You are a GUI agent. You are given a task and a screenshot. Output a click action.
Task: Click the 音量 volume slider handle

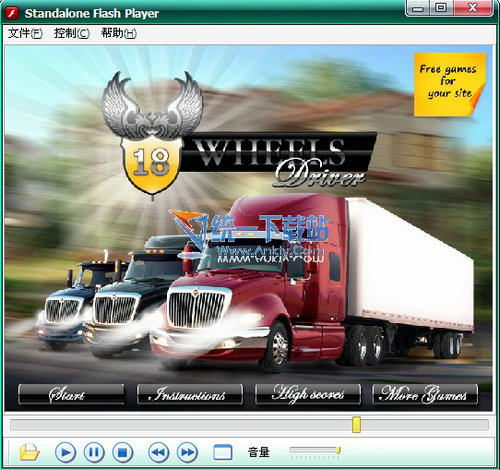338,450
